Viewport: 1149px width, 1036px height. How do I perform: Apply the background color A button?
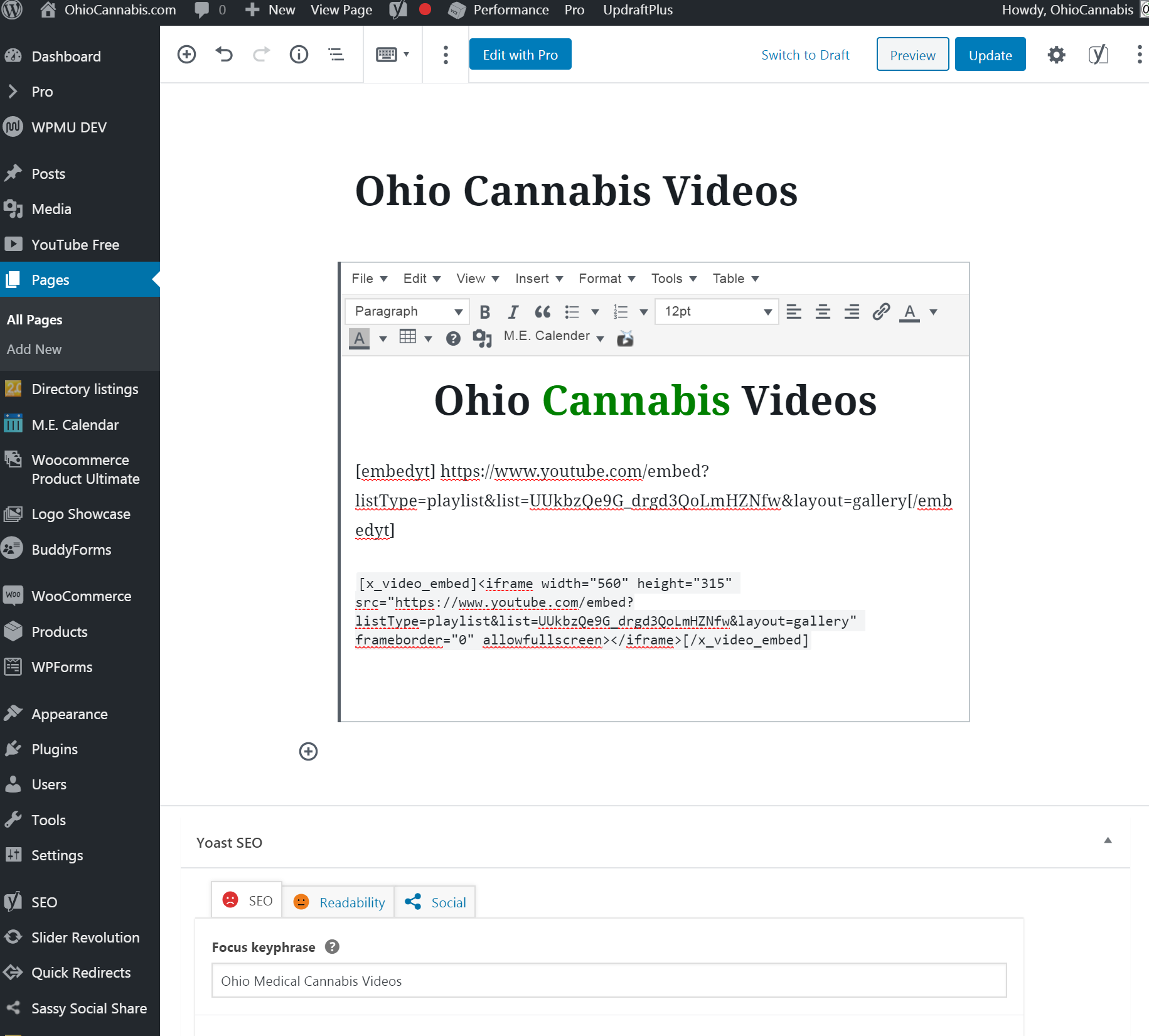[359, 339]
